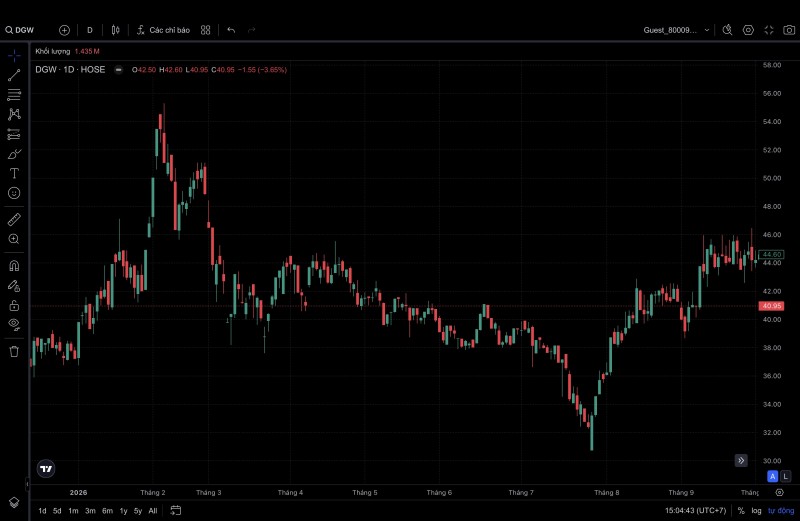
Task: Toggle tự động auto scale
Action: [781, 511]
